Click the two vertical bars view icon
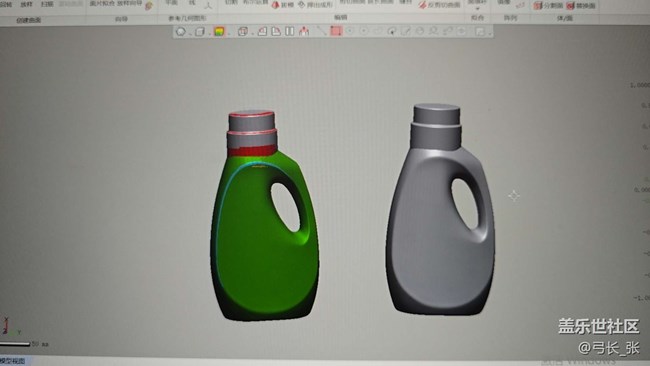Viewport: 650px width, 366px height. [x=290, y=31]
